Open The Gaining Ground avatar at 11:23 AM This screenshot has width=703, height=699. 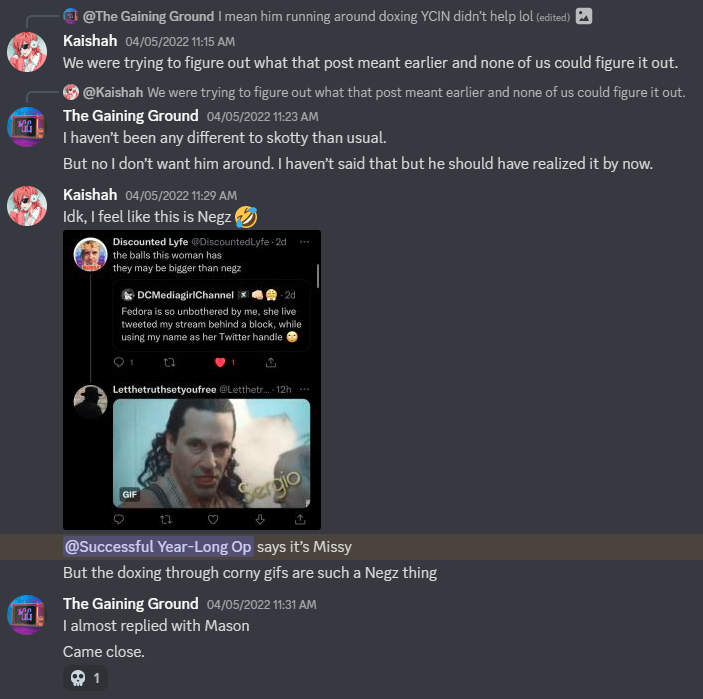pos(27,127)
